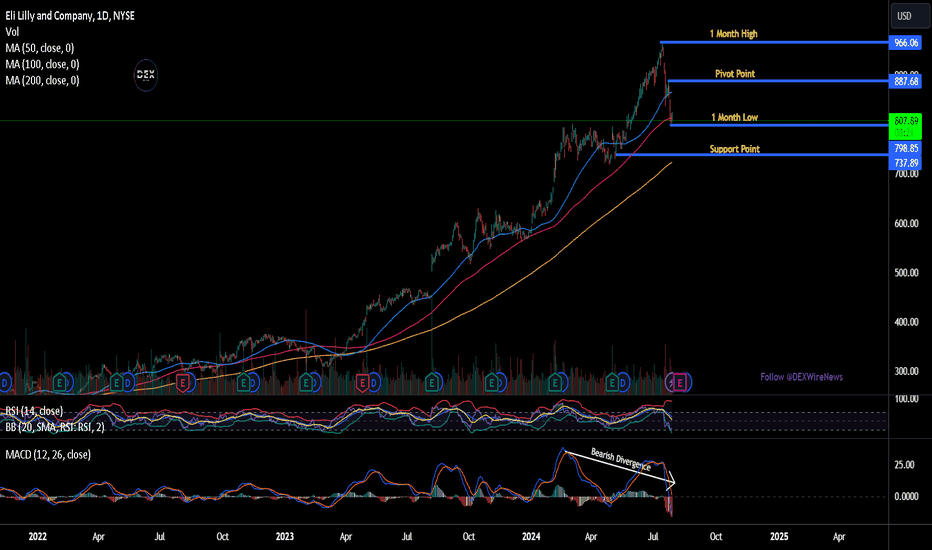Click the 400.00 price axis label

(x=906, y=322)
